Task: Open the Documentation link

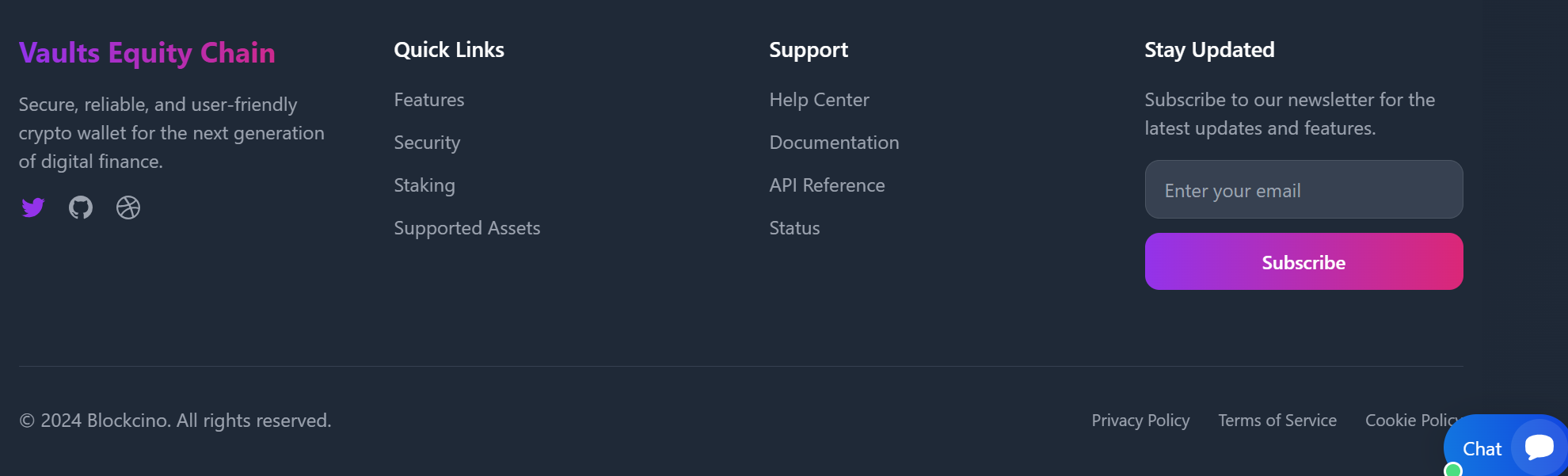Action: (834, 143)
